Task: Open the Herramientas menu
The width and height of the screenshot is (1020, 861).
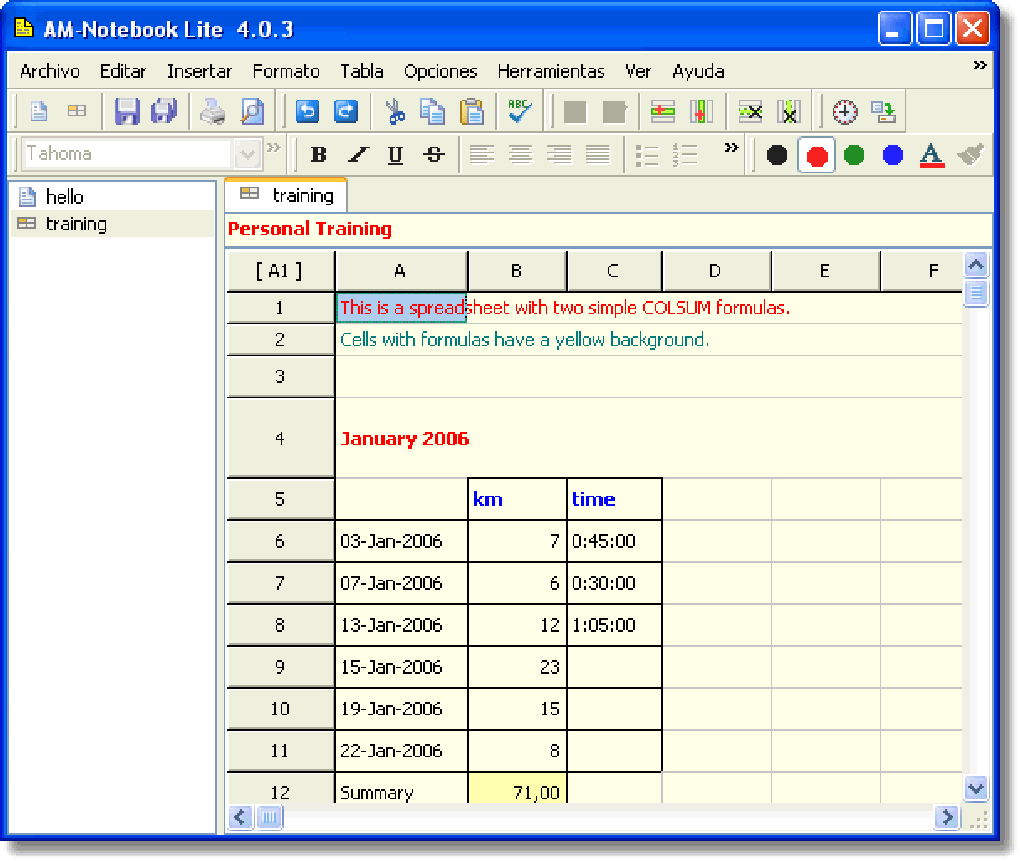Action: tap(551, 71)
